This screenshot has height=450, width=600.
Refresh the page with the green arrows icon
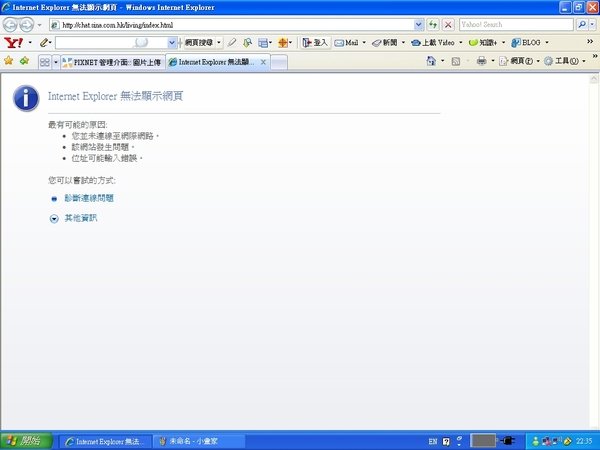(x=432, y=25)
